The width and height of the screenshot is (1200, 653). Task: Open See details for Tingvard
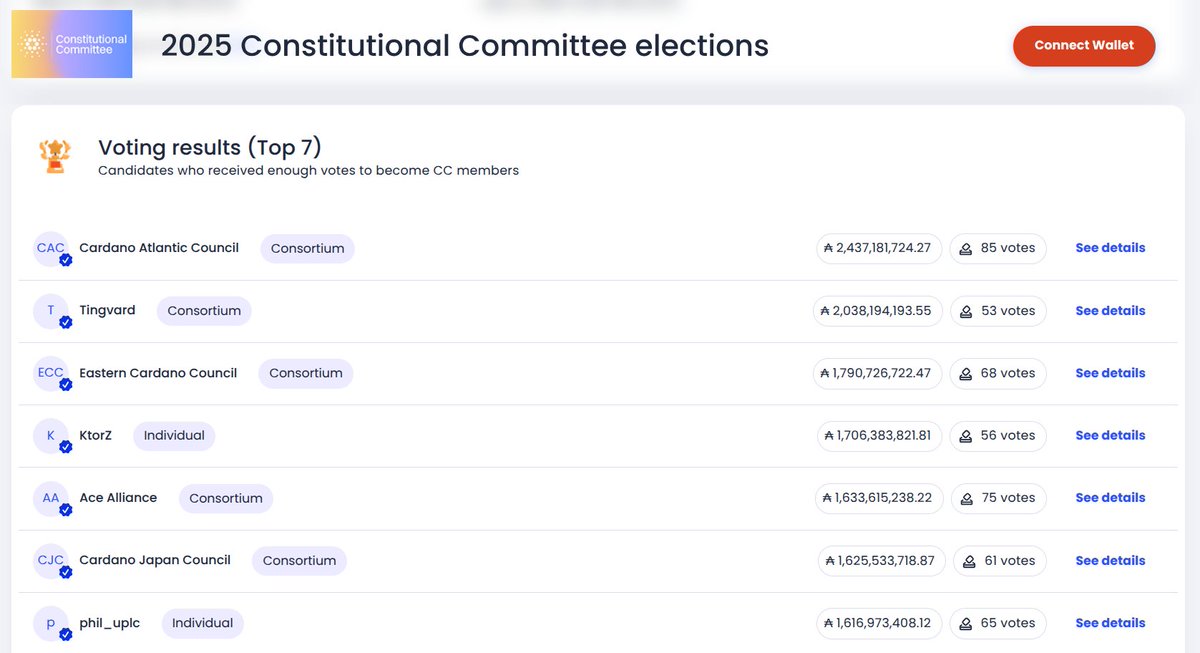click(1110, 311)
